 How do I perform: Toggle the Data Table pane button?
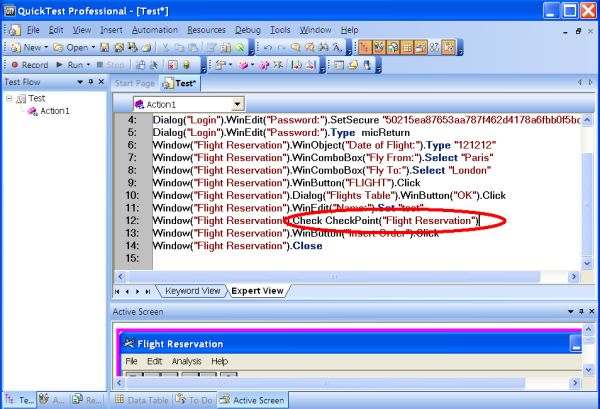pos(407,47)
